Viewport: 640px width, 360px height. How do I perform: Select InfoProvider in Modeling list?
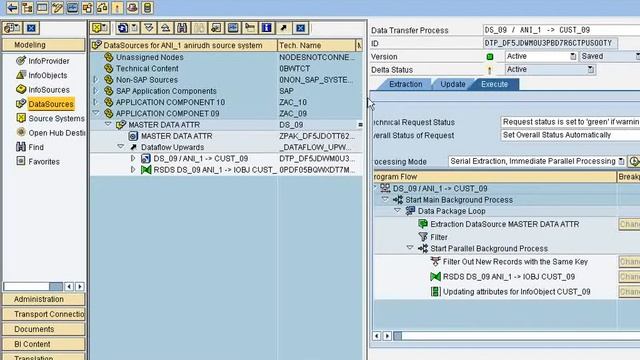click(x=49, y=61)
